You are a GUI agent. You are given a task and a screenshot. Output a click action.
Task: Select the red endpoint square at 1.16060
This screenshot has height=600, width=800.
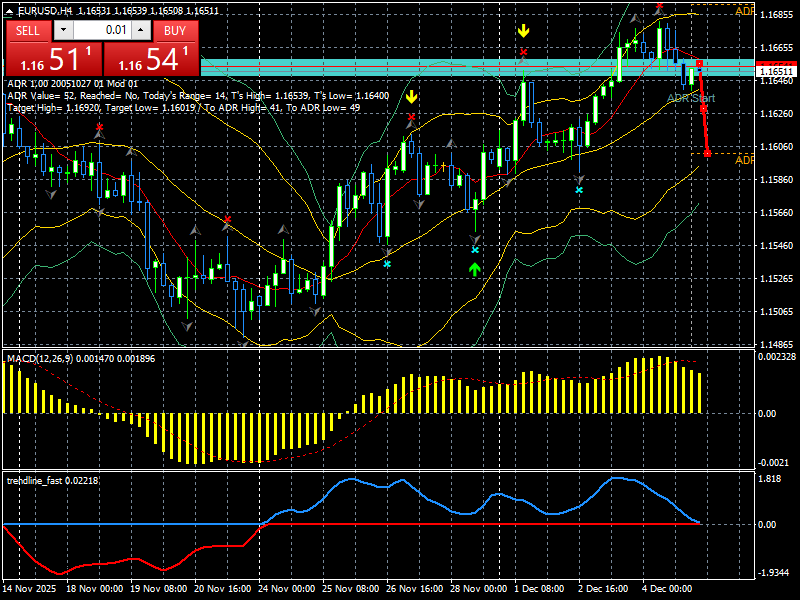click(x=707, y=153)
